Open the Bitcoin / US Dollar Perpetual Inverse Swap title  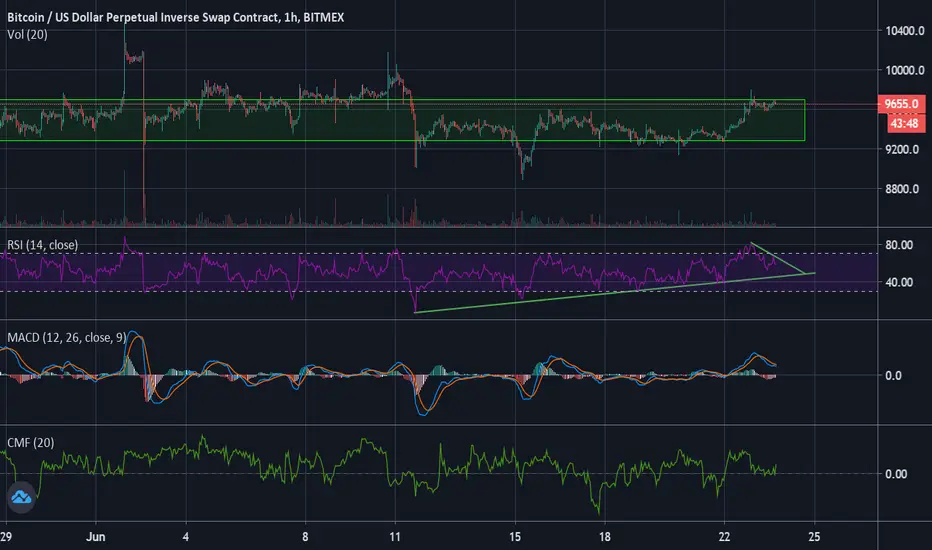coord(175,17)
